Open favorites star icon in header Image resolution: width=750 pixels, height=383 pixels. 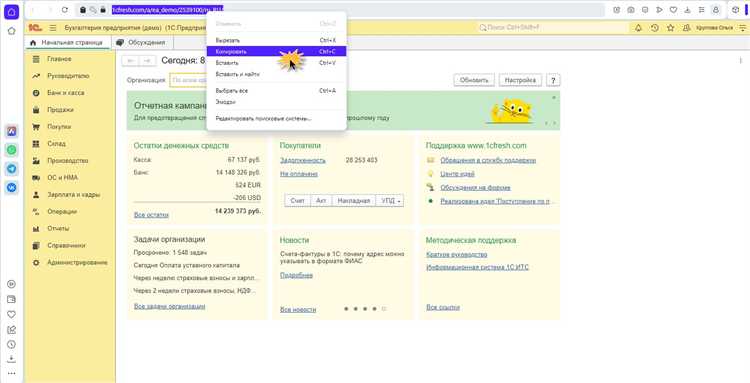pos(671,28)
